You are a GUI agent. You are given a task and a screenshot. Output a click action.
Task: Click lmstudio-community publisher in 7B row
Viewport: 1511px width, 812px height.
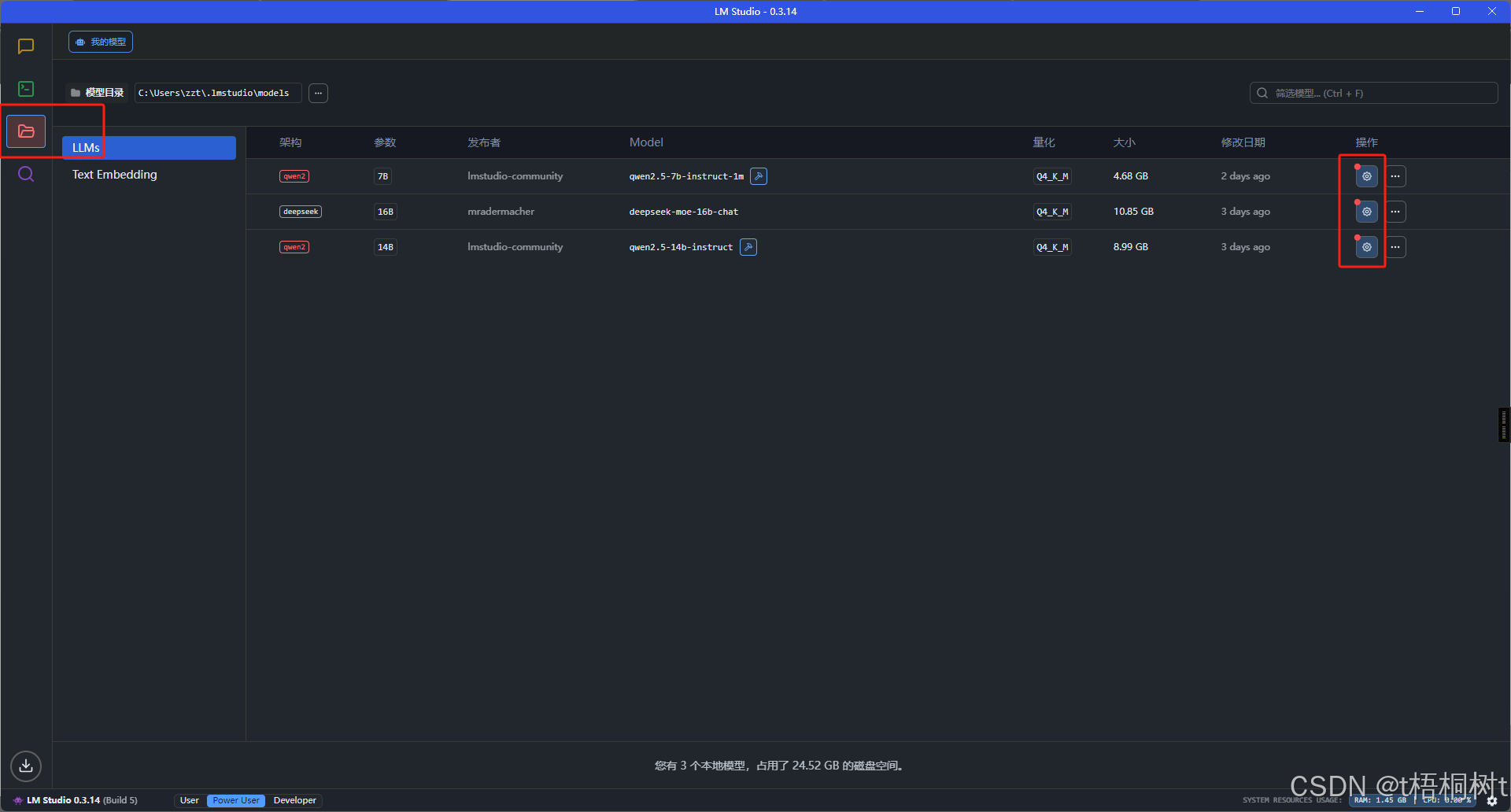pyautogui.click(x=515, y=176)
